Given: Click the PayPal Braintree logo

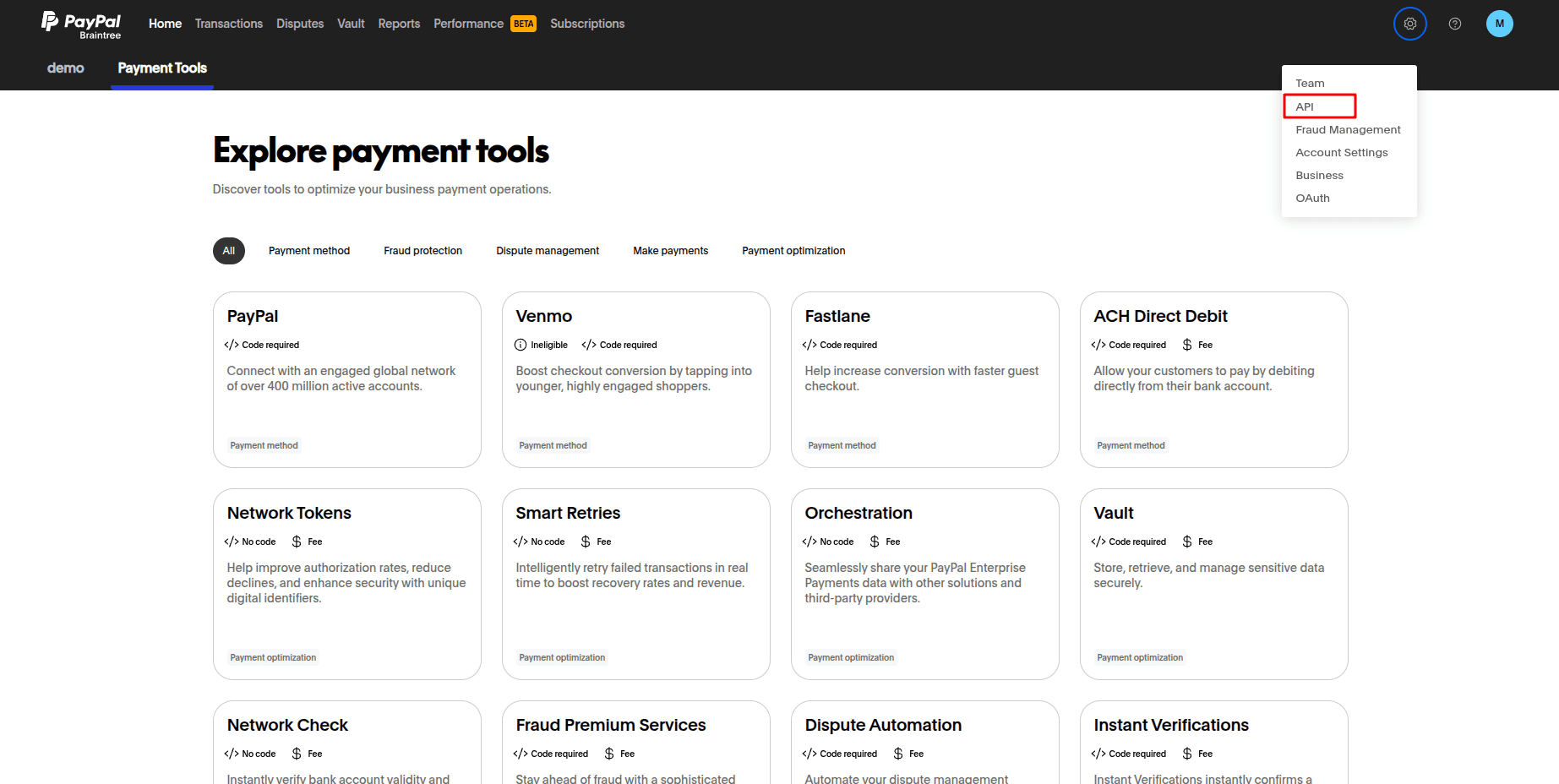Looking at the screenshot, I should pyautogui.click(x=81, y=24).
